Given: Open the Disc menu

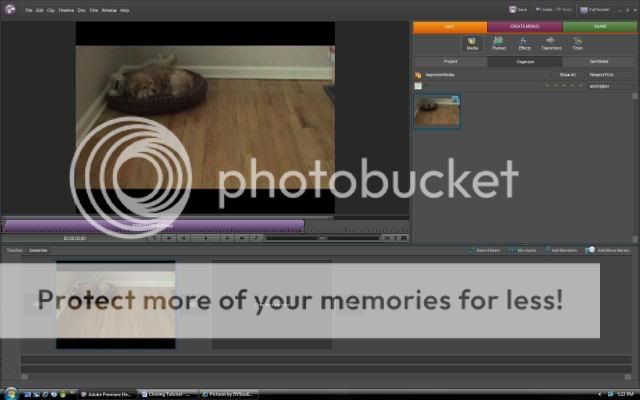Looking at the screenshot, I should click(82, 10).
